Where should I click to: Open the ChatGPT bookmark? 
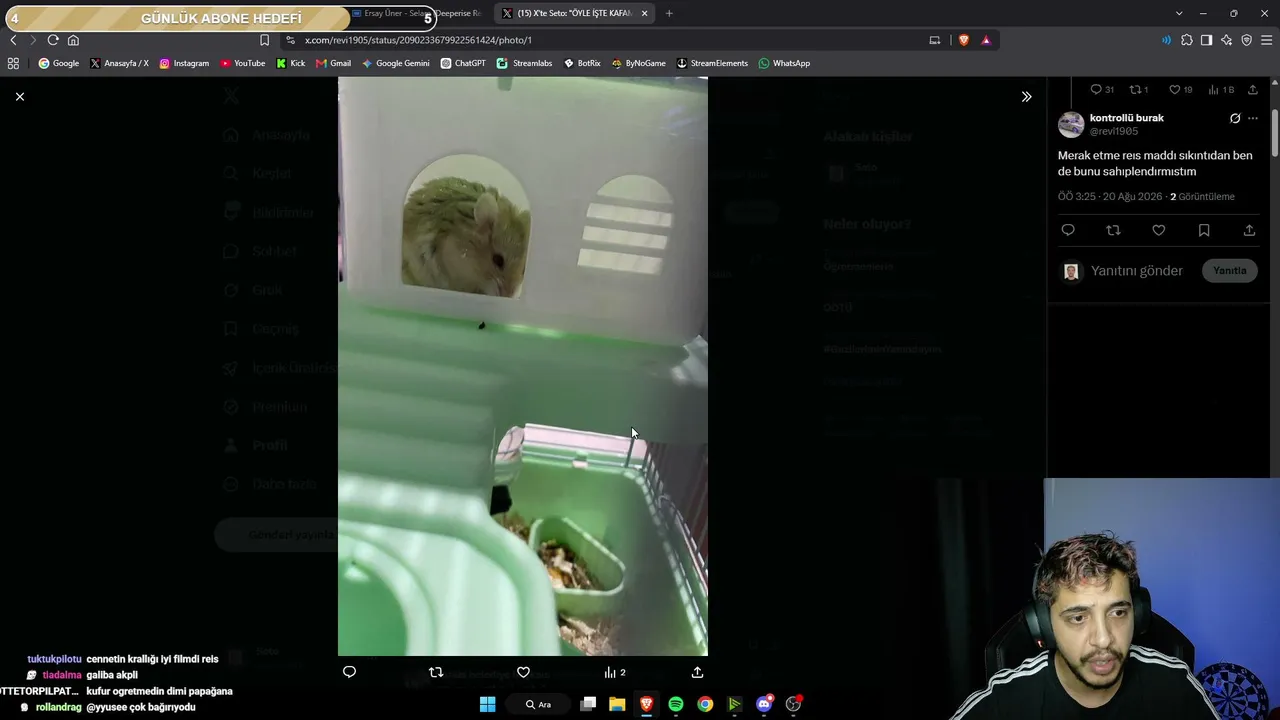pyautogui.click(x=463, y=63)
